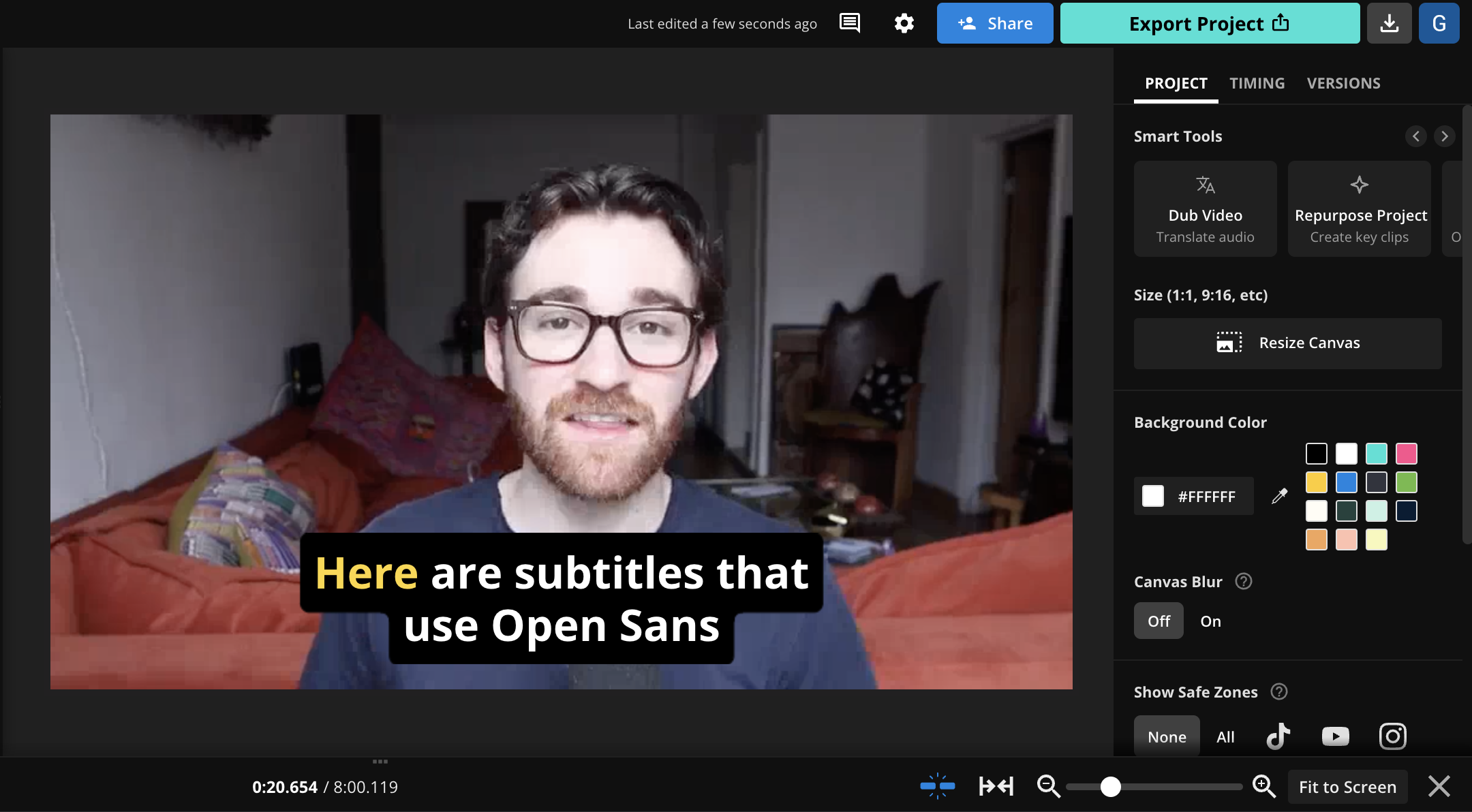This screenshot has width=1472, height=812.
Task: Show YouTube safe zone
Action: click(x=1335, y=736)
